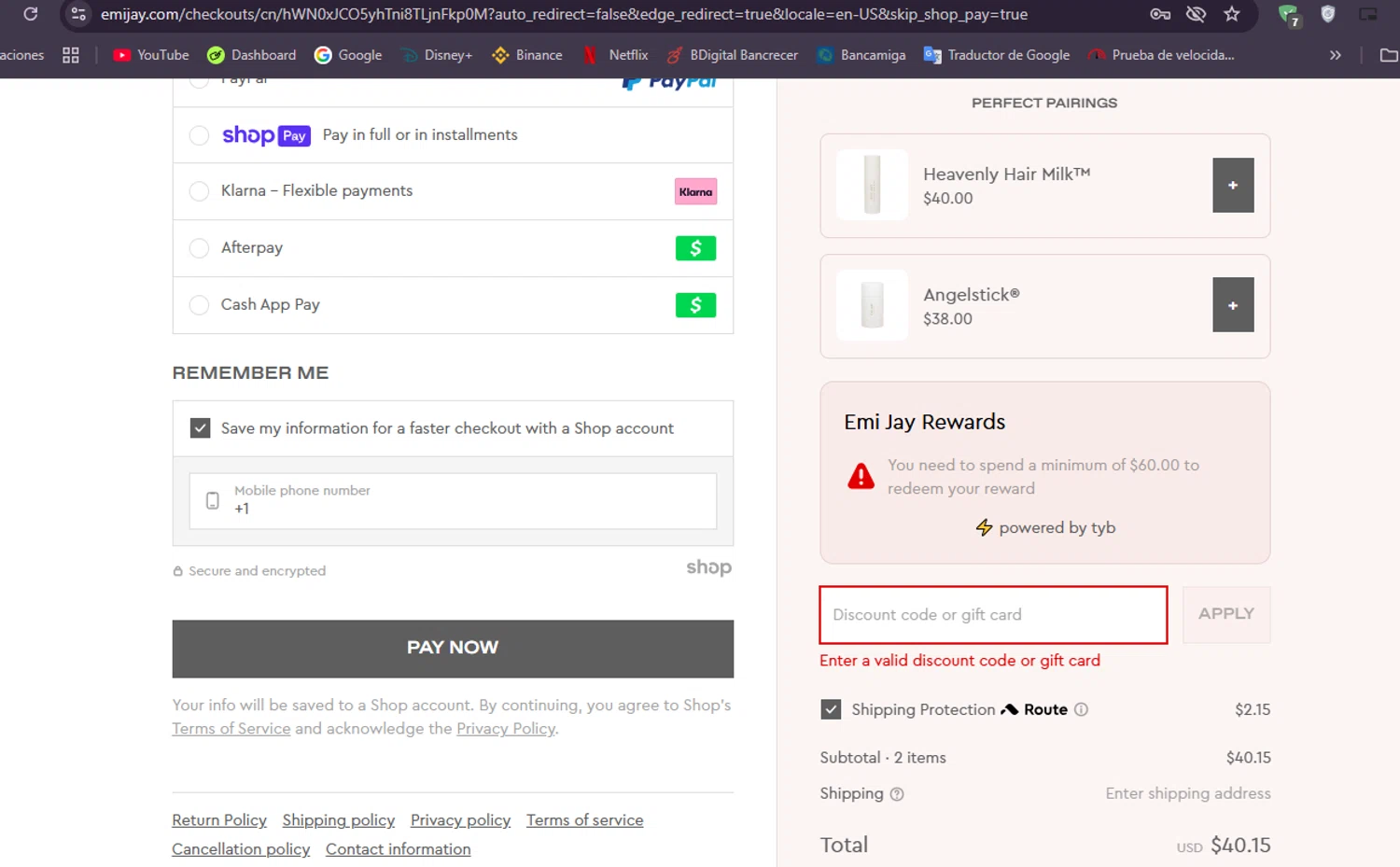Screen dimensions: 1400x867
Task: Open the Shipping policy link
Action: tap(339, 820)
